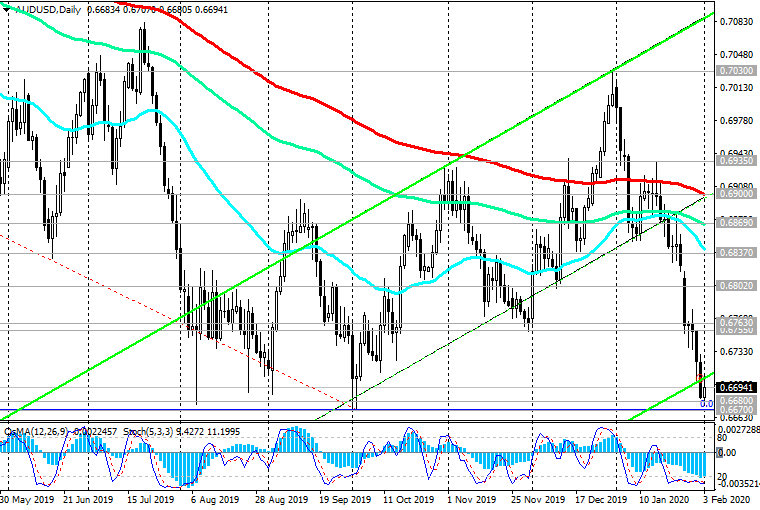Viewport: 760px width, 510px height.
Task: Click the 0.70480 price axis label
Action: pyautogui.click(x=736, y=55)
